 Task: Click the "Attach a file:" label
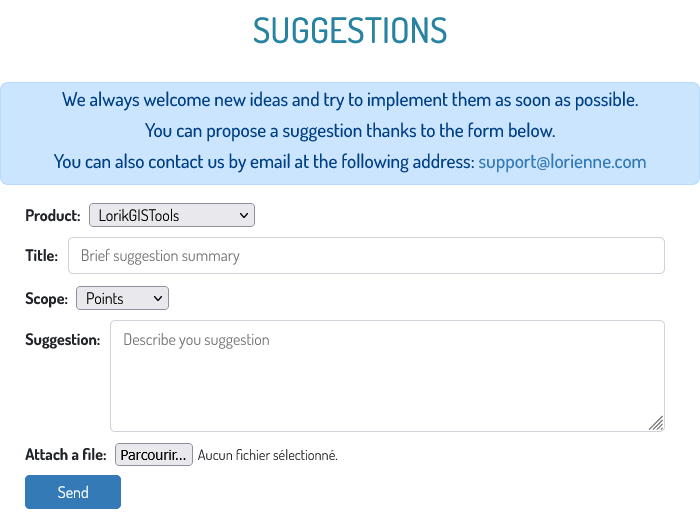tap(66, 455)
